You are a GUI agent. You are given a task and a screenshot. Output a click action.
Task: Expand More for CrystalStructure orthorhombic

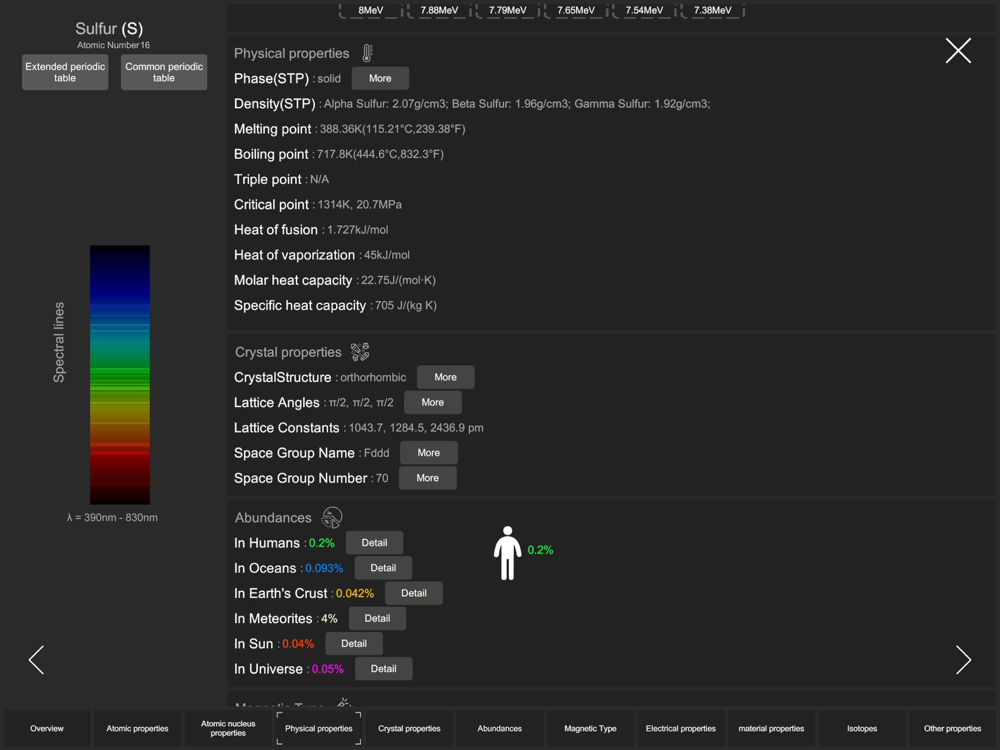445,377
